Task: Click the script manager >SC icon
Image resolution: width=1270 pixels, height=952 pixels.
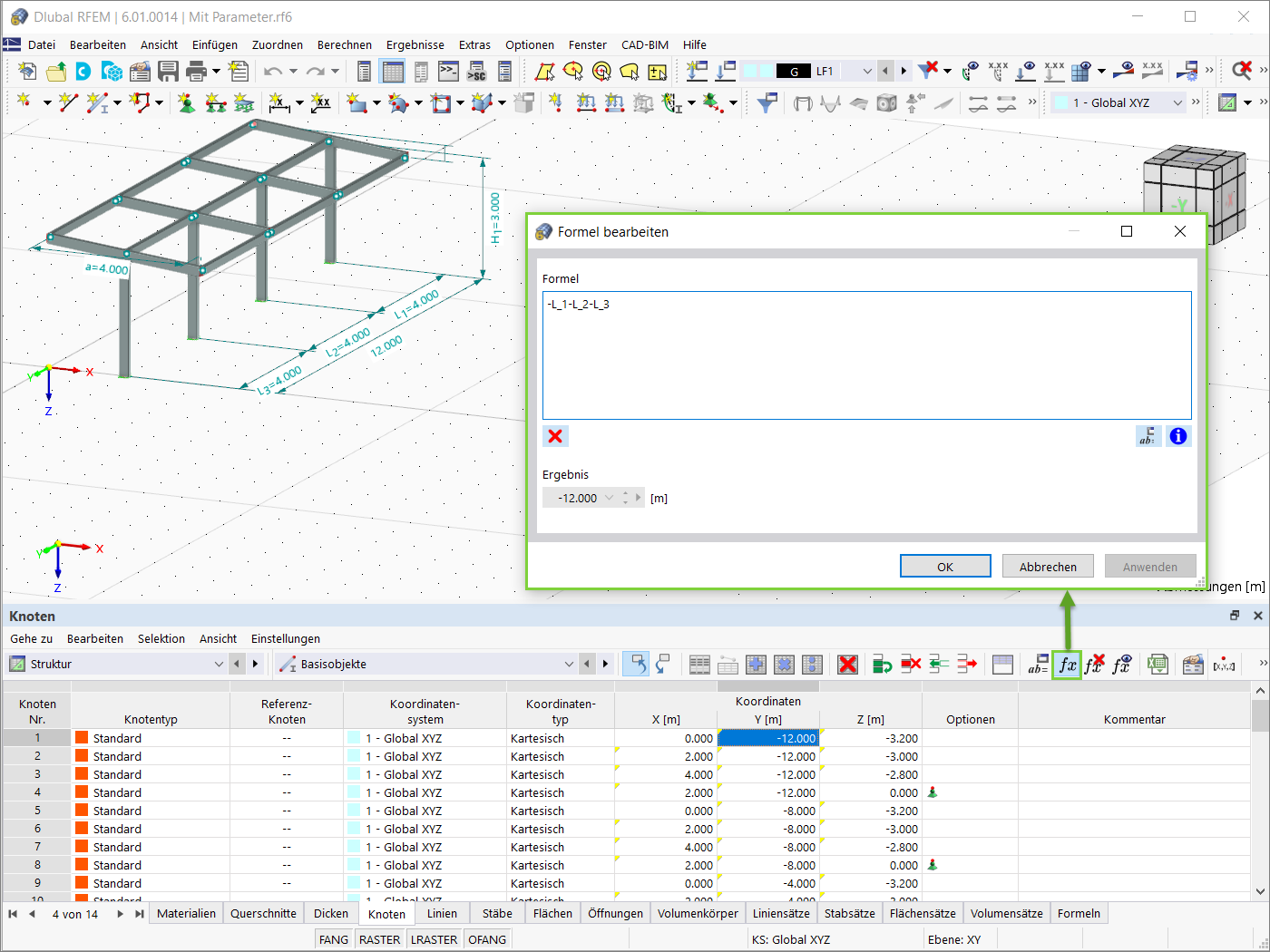Action: (x=476, y=71)
